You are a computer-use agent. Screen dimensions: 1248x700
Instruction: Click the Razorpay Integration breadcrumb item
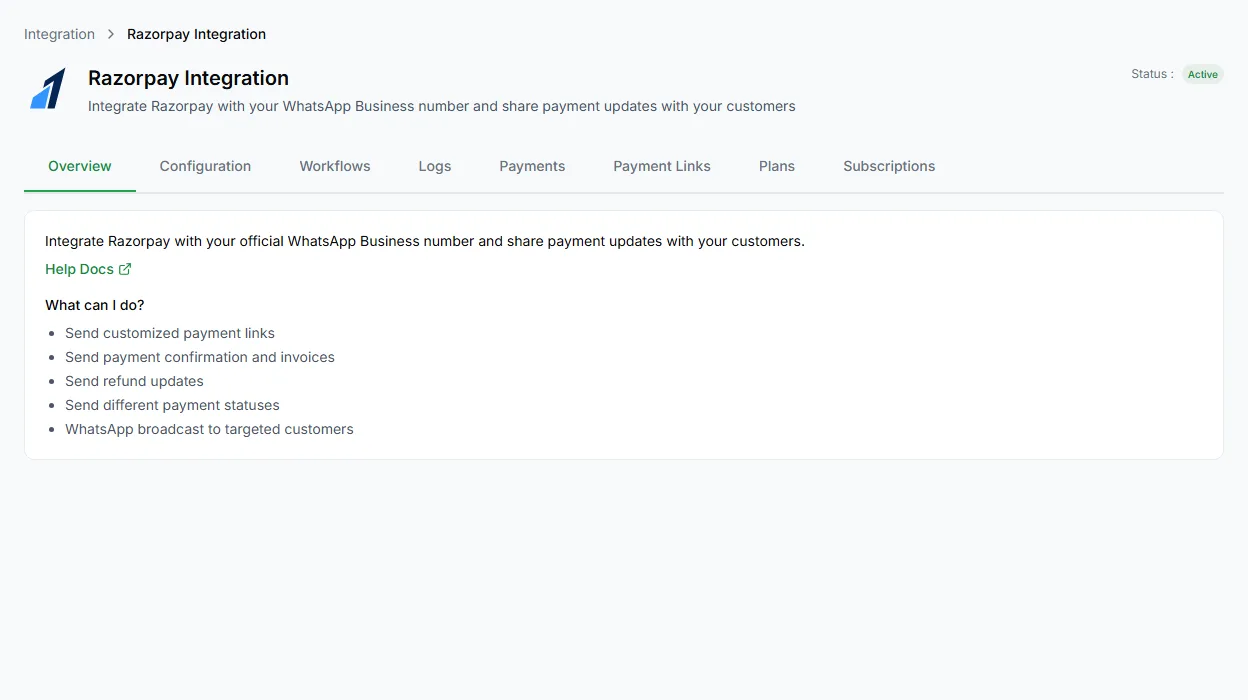click(196, 34)
